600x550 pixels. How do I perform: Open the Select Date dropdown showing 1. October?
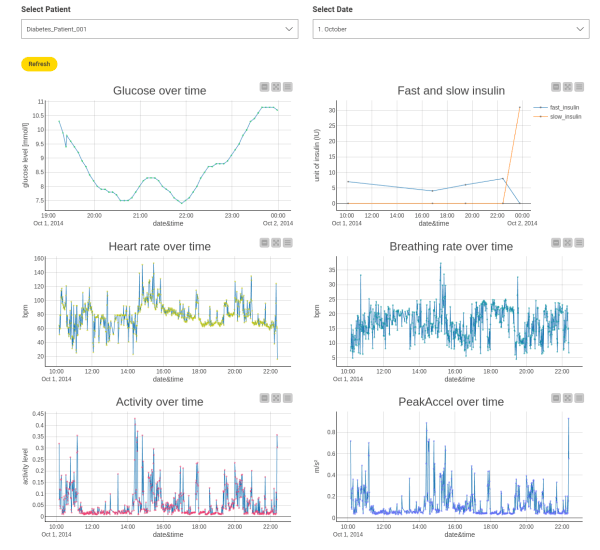coord(451,29)
